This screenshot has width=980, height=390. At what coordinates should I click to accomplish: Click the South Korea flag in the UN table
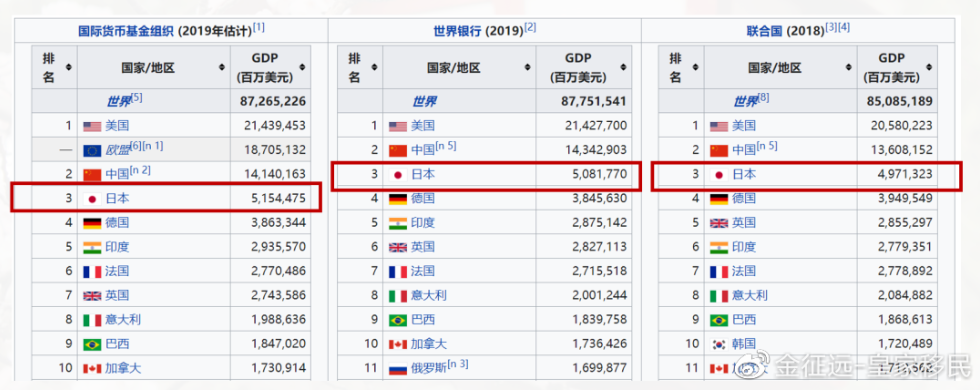(x=719, y=344)
